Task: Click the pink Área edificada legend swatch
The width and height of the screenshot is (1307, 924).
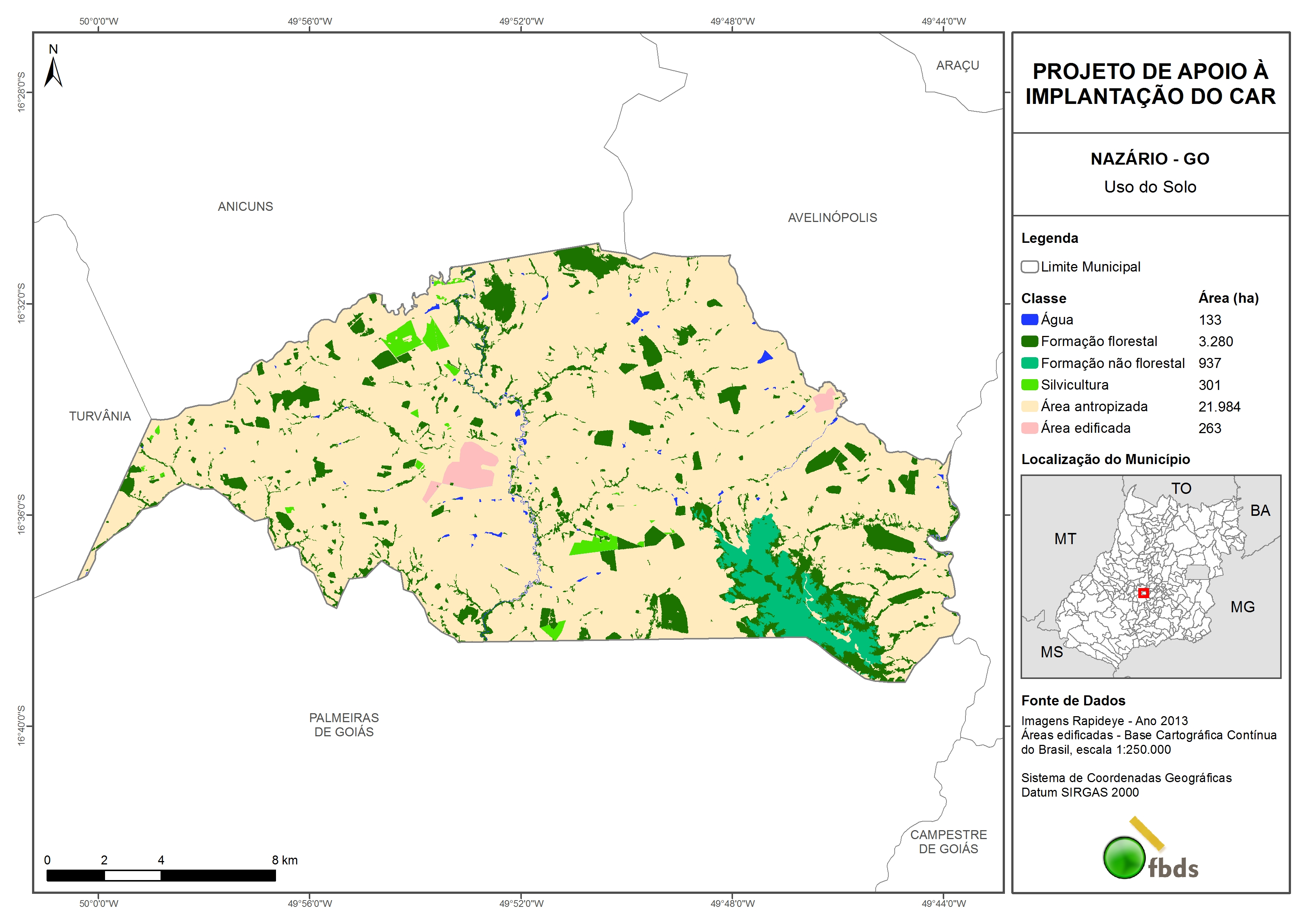Action: [1029, 428]
